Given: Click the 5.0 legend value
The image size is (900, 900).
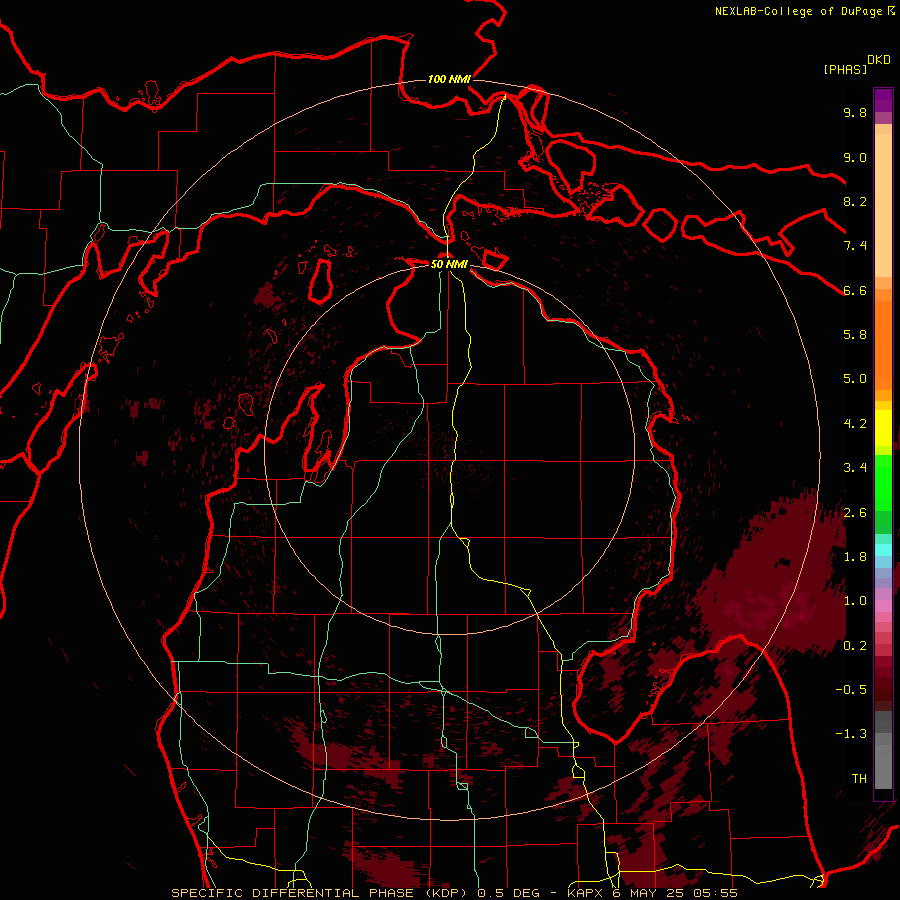Looking at the screenshot, I should 855,379.
